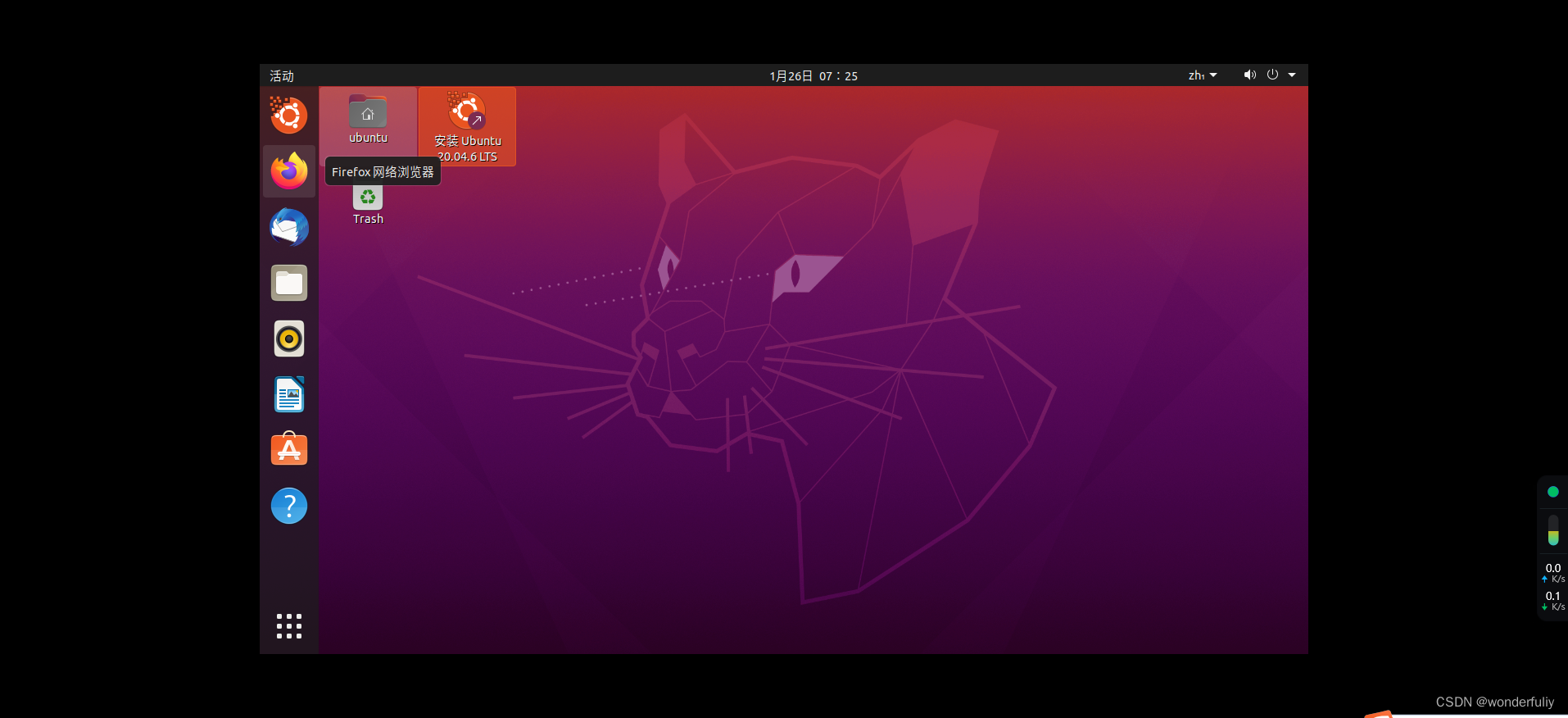Open the ubuntu home folder on desktop
Viewport: 1568px width, 718px height.
pos(368,119)
